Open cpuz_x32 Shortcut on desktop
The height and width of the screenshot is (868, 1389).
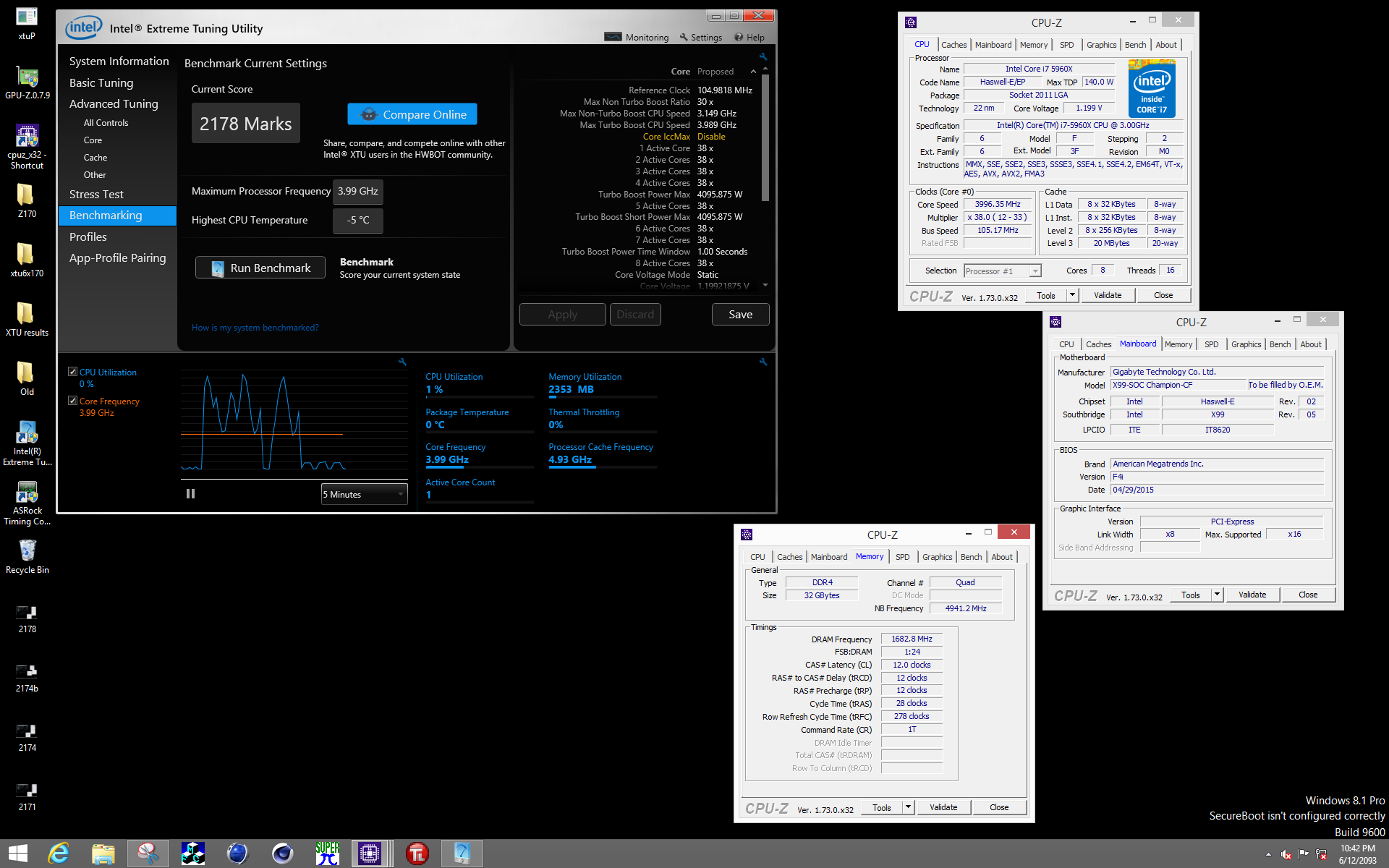tap(27, 147)
